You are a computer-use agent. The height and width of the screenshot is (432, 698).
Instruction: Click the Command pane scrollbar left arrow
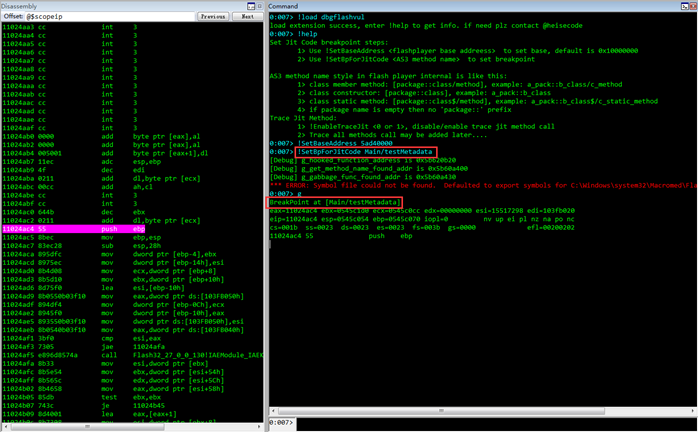(273, 411)
